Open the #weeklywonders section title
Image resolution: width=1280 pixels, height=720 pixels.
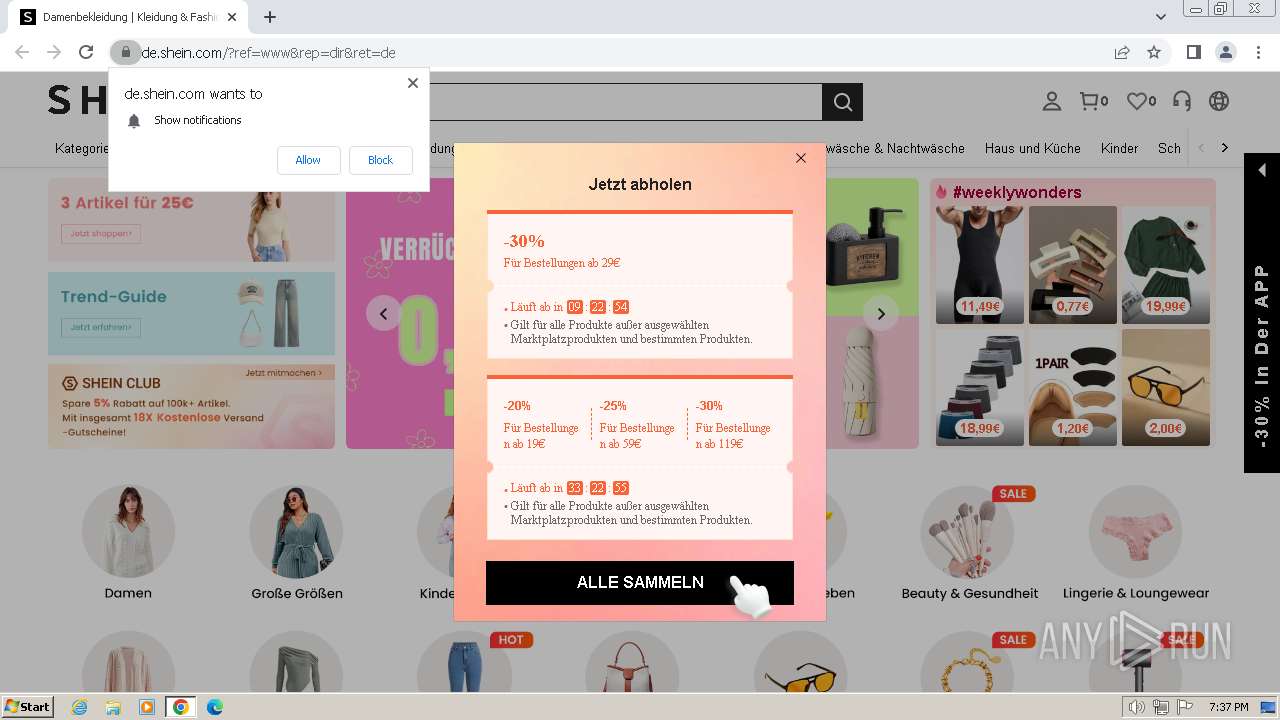click(1016, 192)
